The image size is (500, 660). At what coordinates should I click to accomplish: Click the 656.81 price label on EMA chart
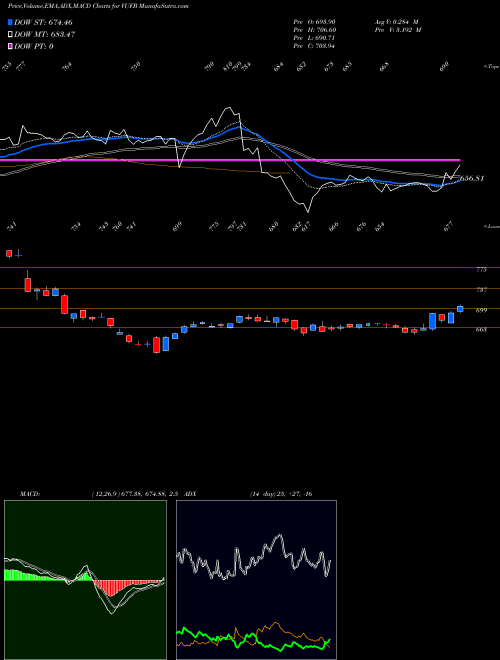click(x=472, y=178)
